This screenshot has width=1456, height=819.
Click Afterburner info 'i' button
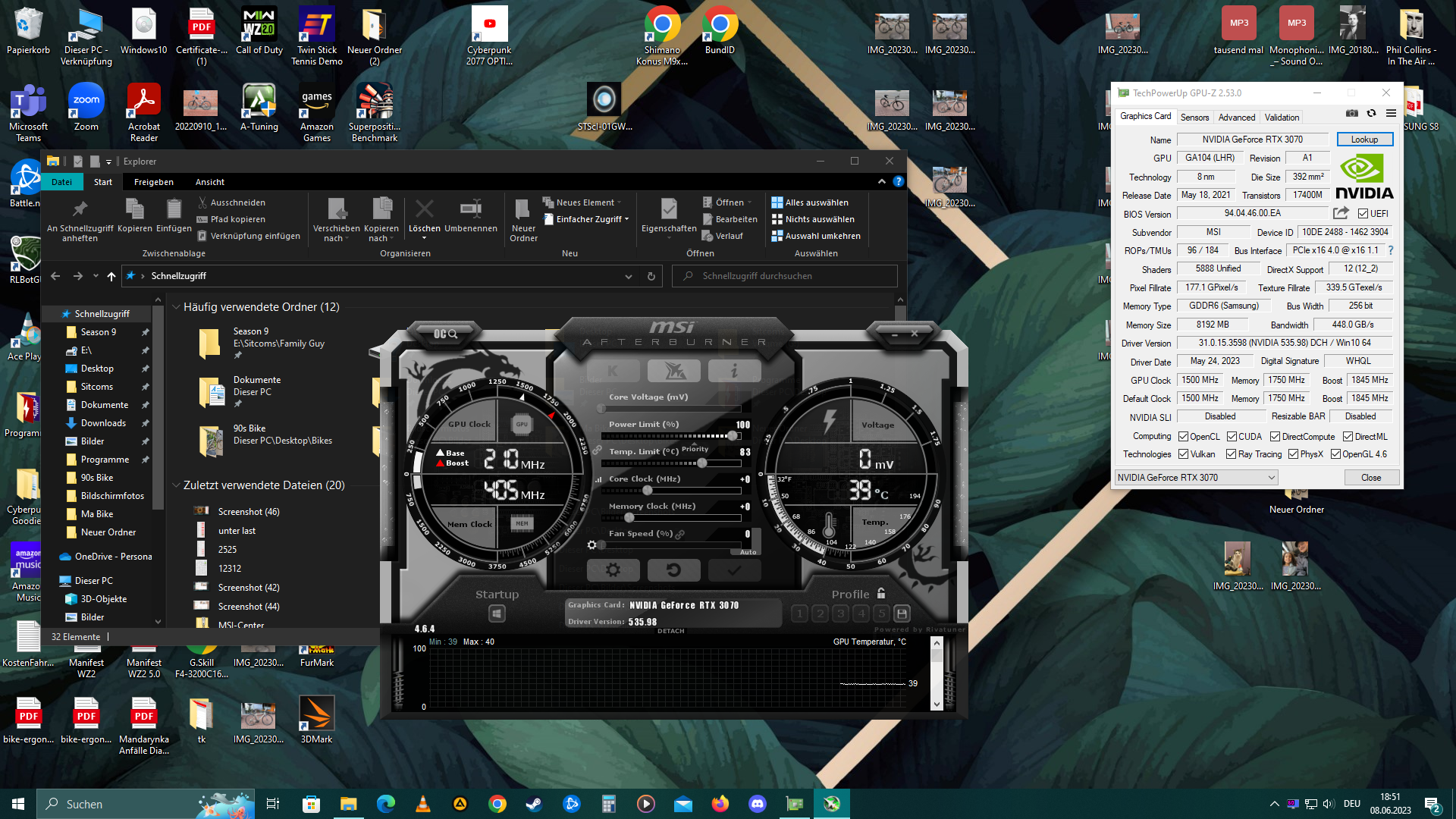(734, 371)
